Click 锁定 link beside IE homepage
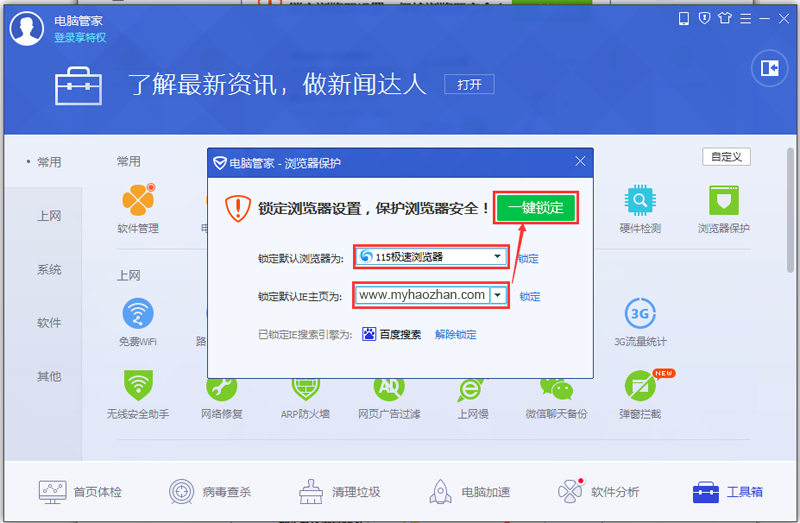Viewport: 800px width, 523px height. [530, 296]
